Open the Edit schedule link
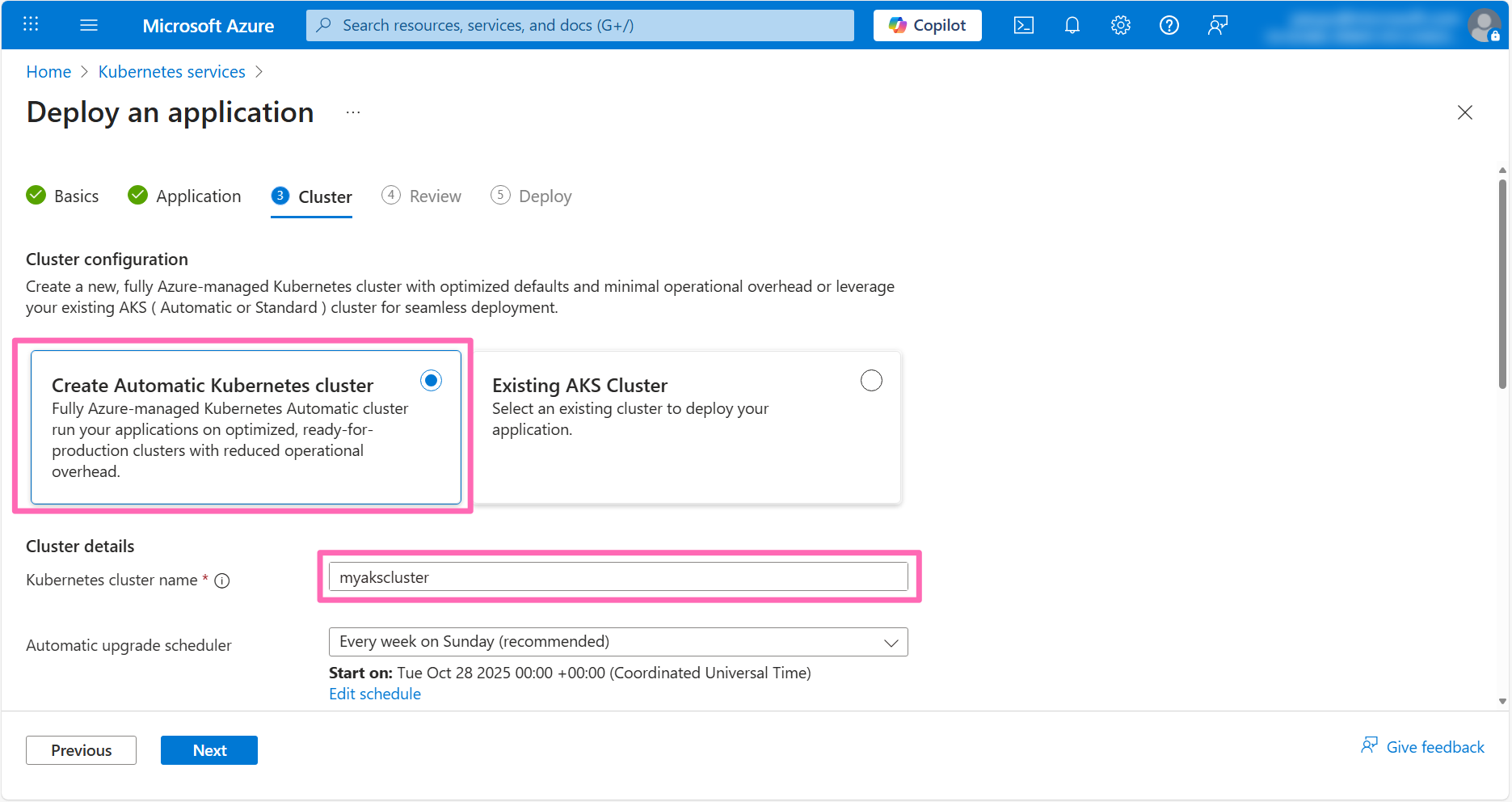1512x802 pixels. (x=374, y=694)
